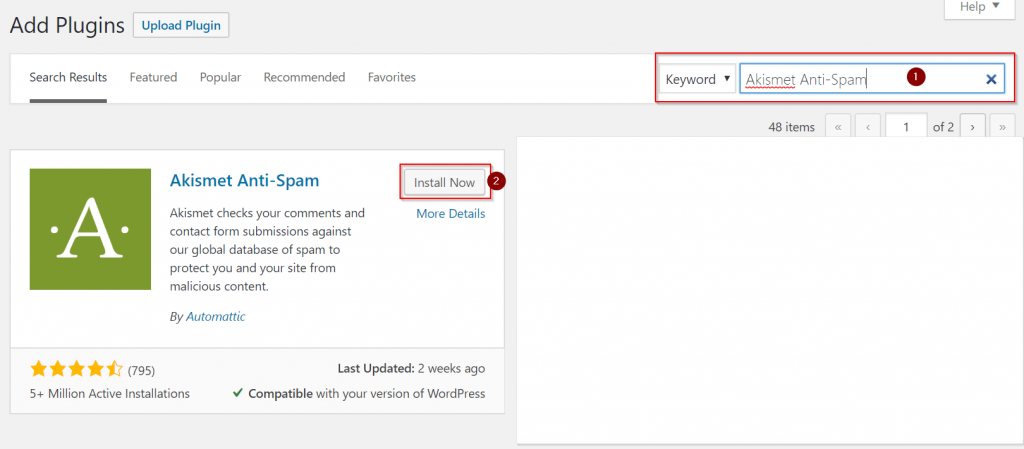This screenshot has width=1024, height=449.
Task: Go to previous page of results
Action: (x=868, y=127)
